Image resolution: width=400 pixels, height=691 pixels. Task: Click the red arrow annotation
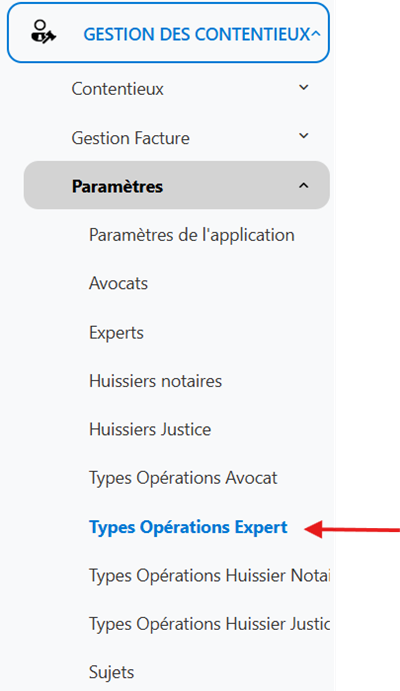(x=352, y=529)
